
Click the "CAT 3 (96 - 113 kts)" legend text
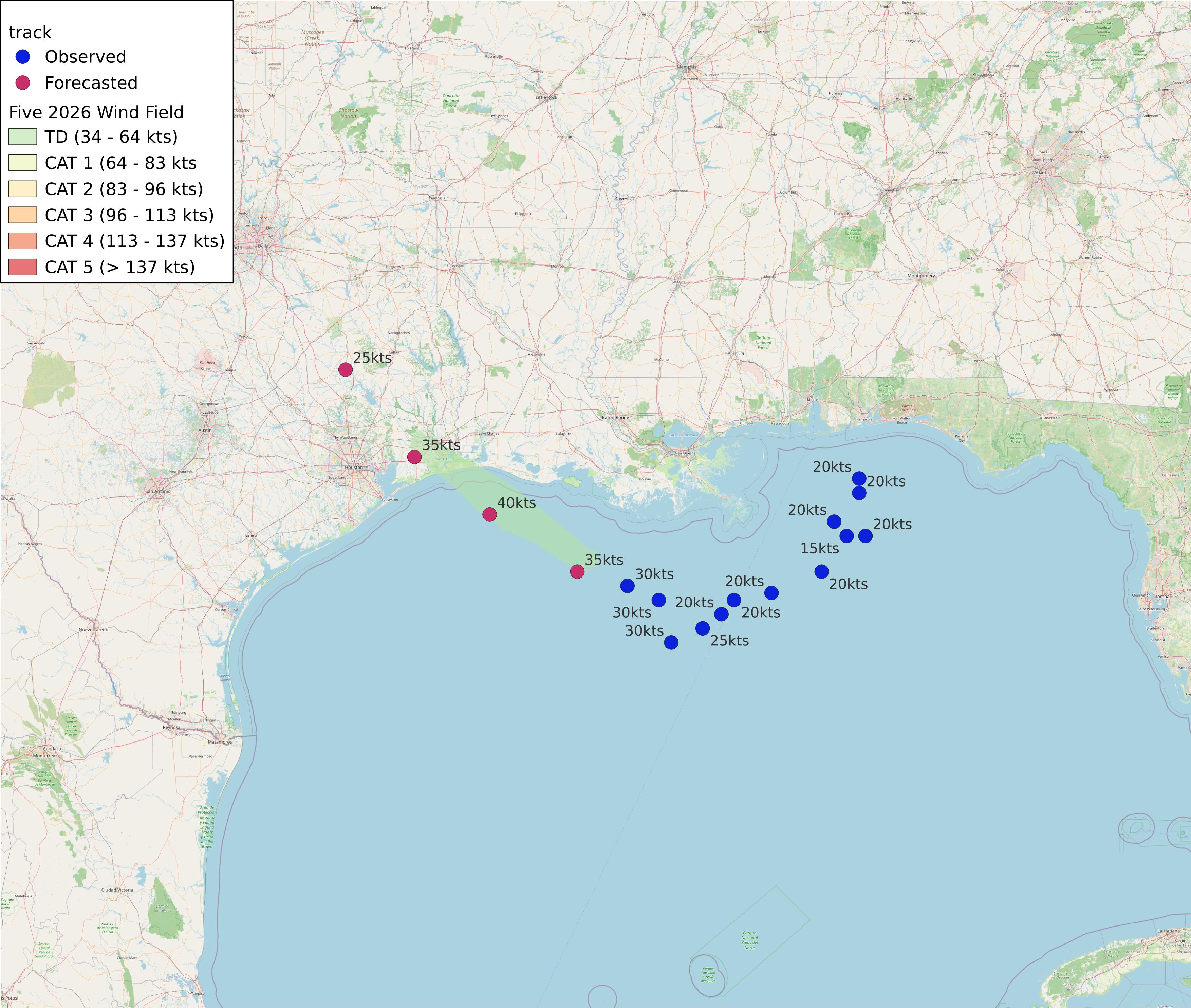[x=130, y=215]
